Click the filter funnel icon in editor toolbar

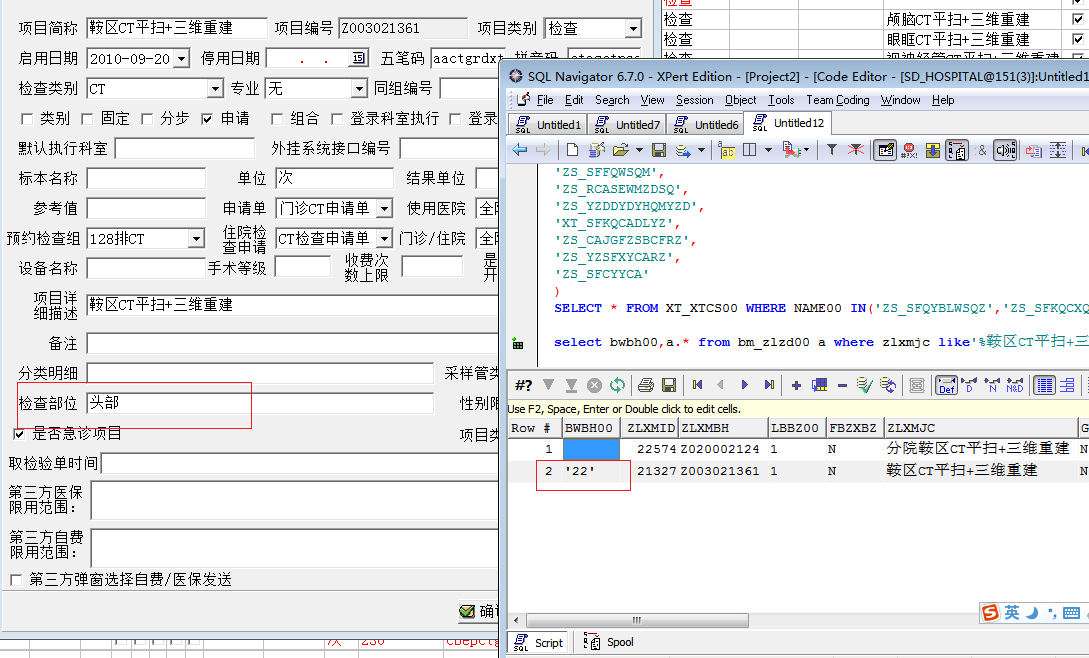831,149
